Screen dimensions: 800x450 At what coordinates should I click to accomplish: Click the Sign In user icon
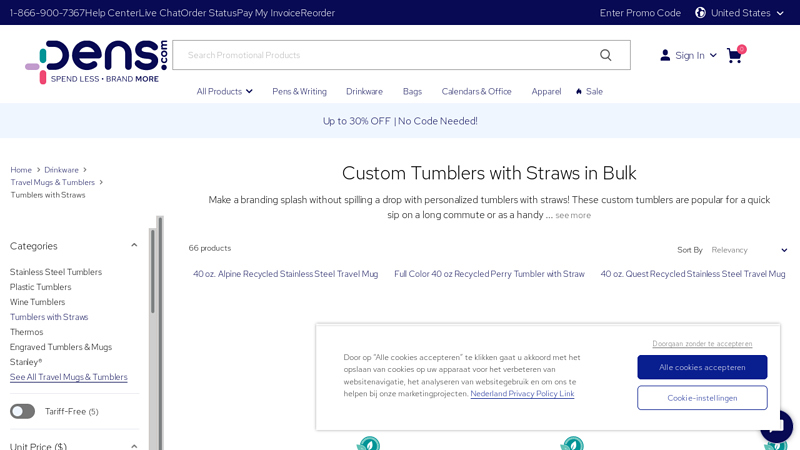(665, 55)
